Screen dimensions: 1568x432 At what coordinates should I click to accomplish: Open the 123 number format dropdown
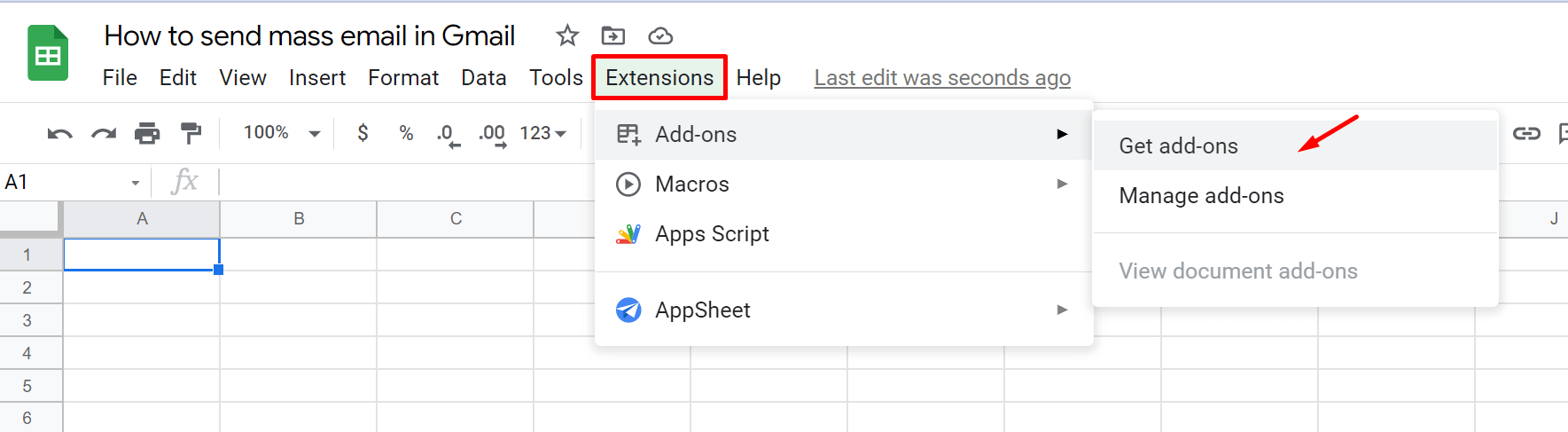542,133
